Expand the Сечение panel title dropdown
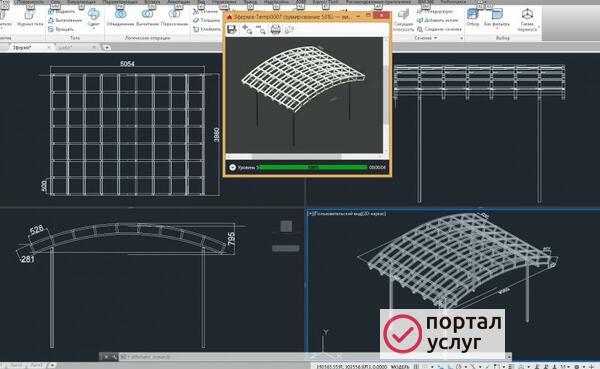600x369 pixels. 435,38
